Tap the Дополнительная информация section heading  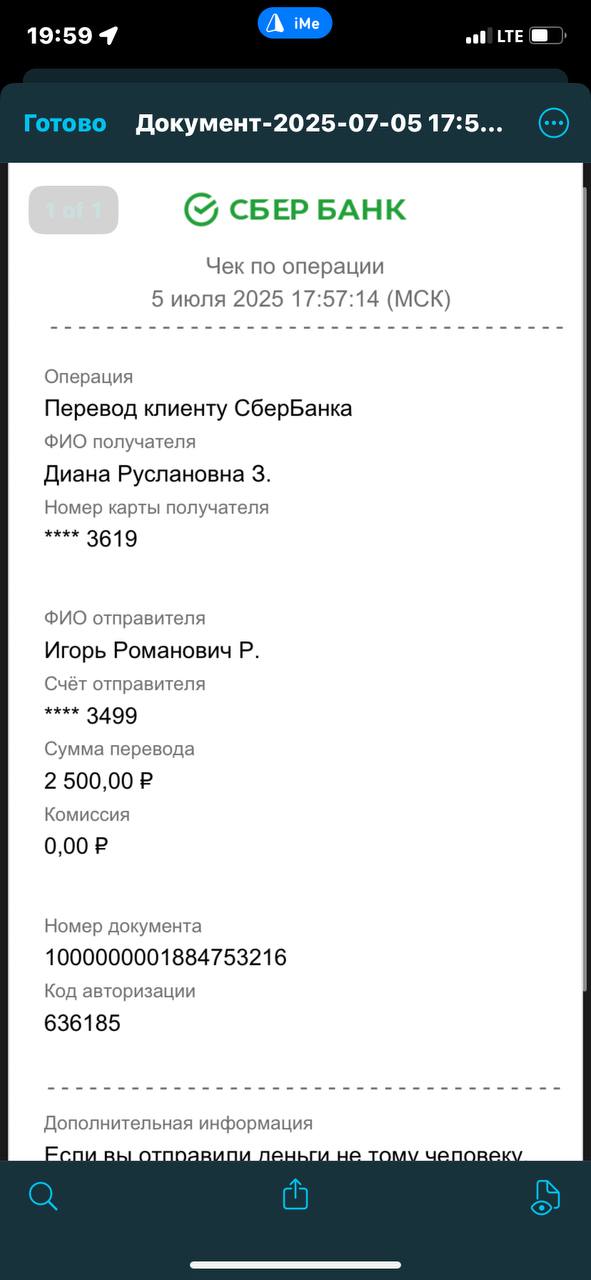(x=178, y=1123)
